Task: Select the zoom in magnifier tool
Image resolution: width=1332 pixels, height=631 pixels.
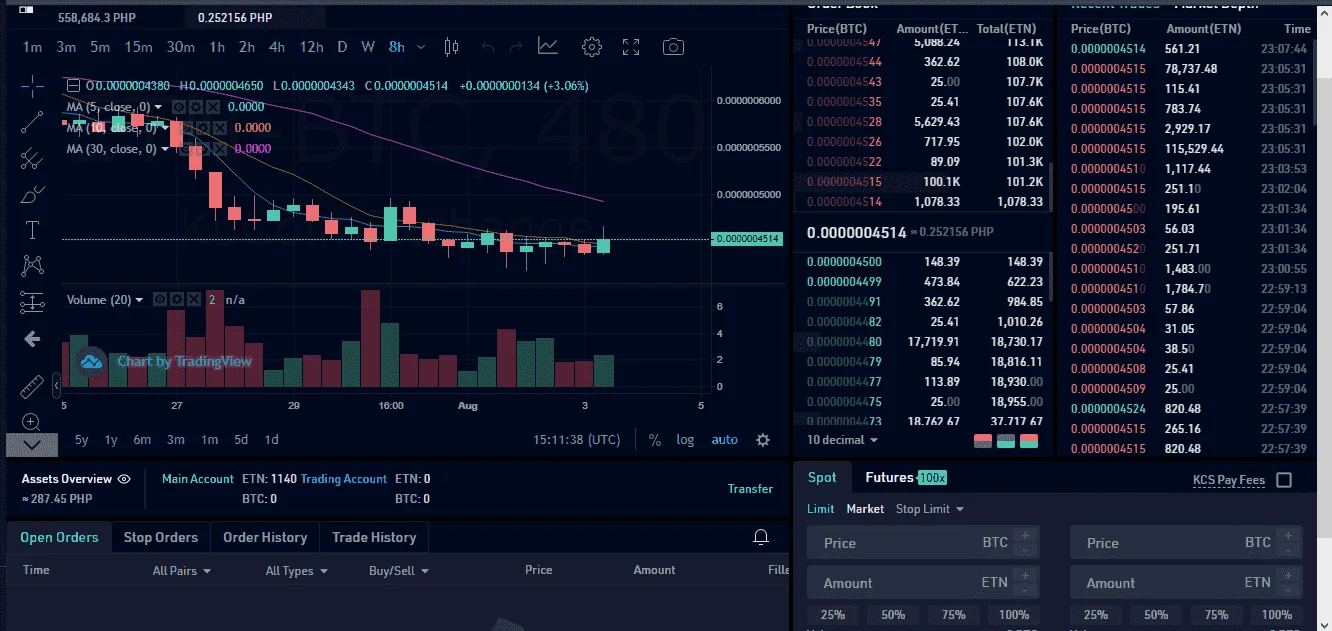Action: point(32,422)
